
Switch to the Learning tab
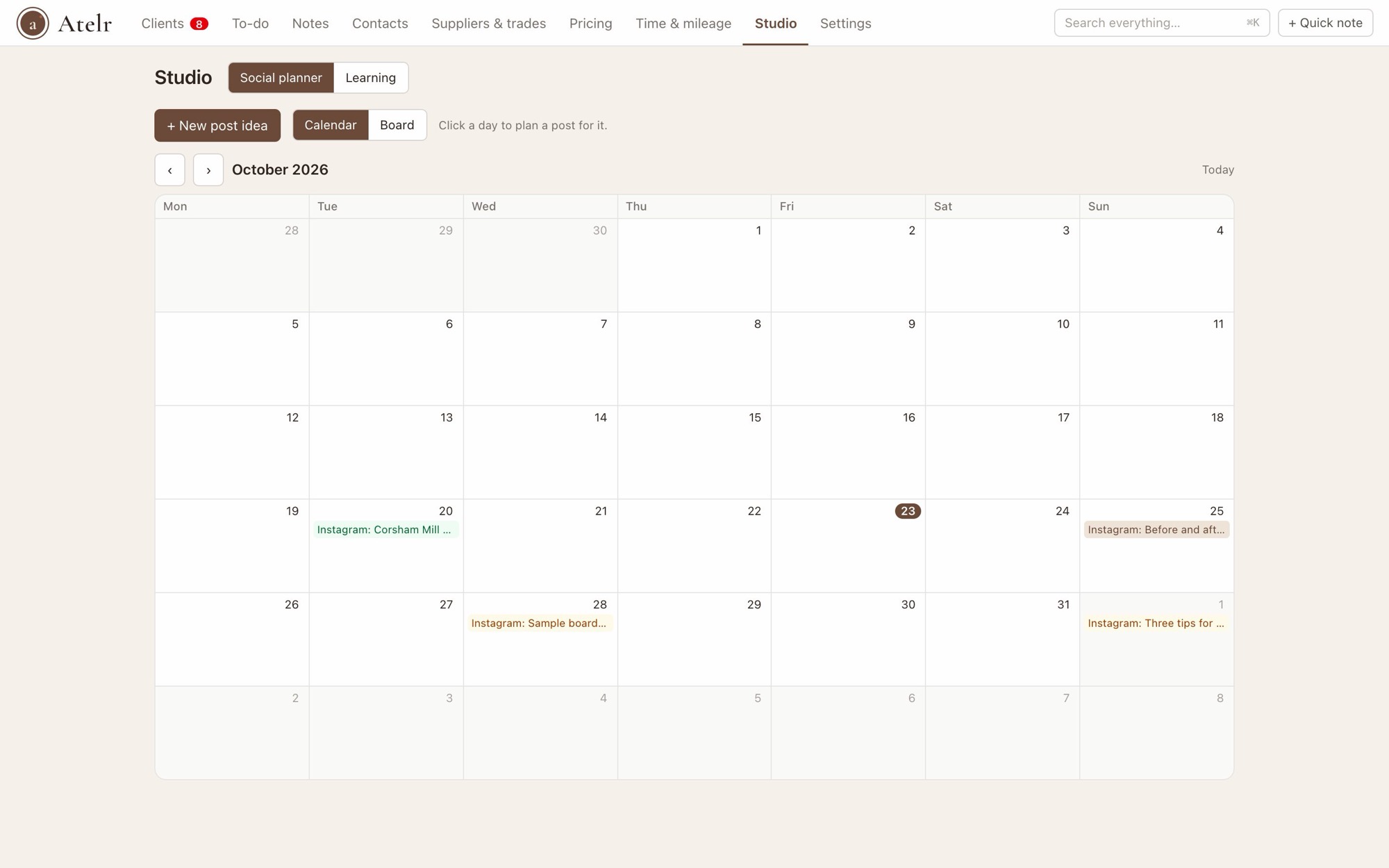click(x=371, y=78)
